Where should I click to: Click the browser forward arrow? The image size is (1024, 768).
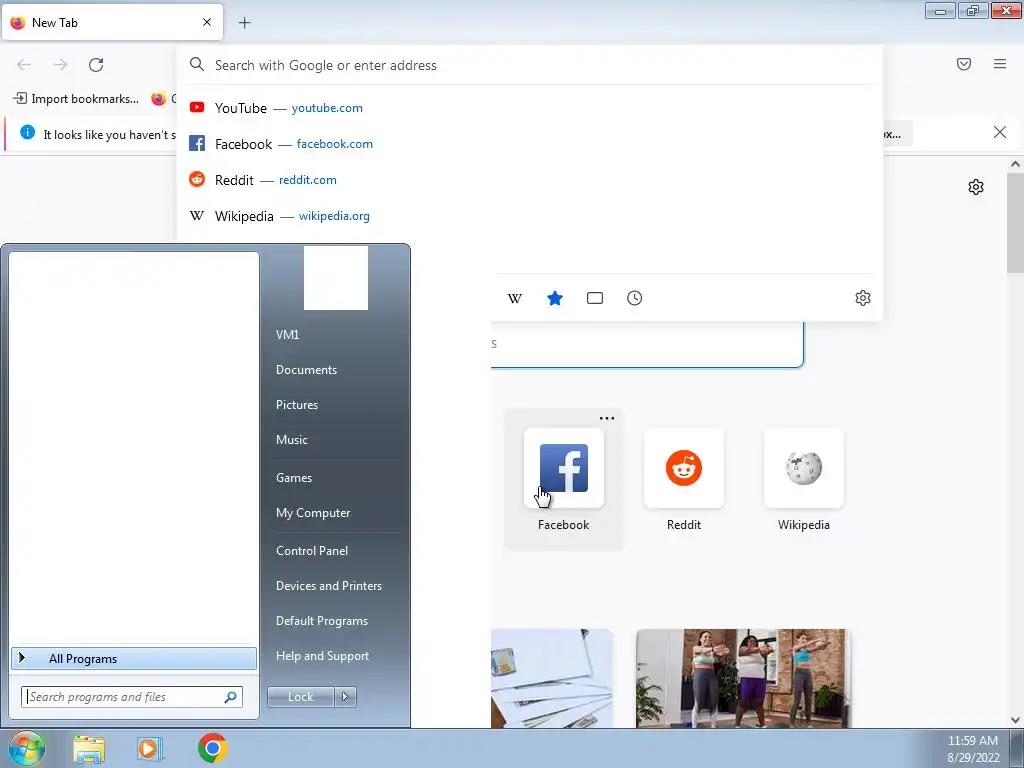pos(60,65)
